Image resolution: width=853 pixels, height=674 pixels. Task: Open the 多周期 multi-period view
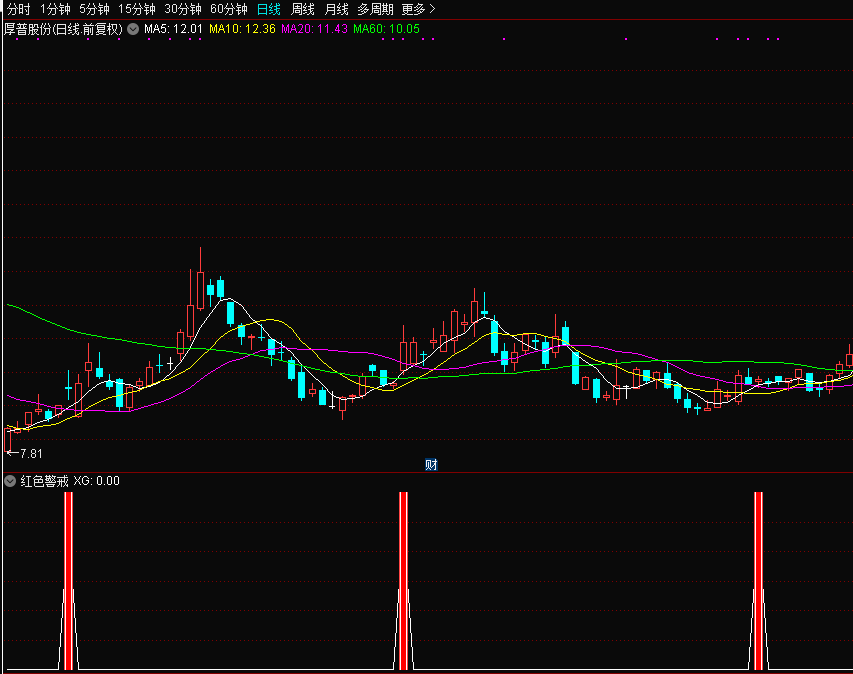pos(376,9)
